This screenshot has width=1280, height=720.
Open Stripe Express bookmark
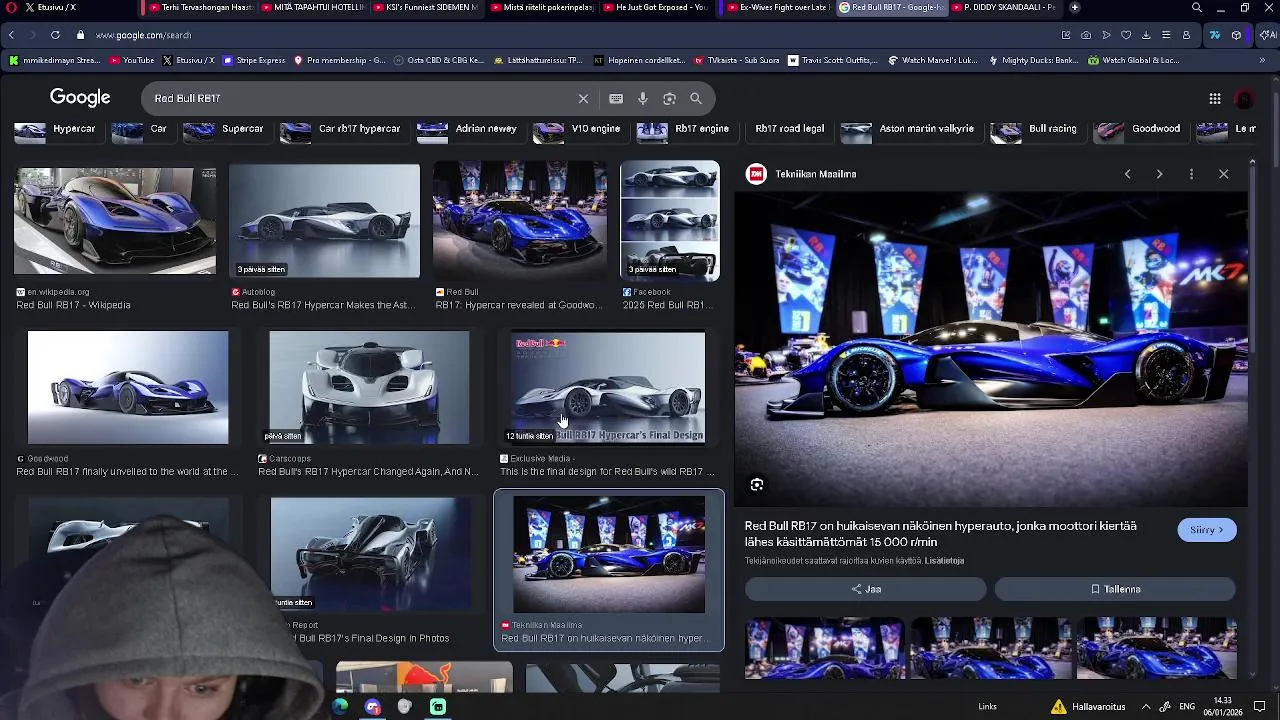pos(255,60)
